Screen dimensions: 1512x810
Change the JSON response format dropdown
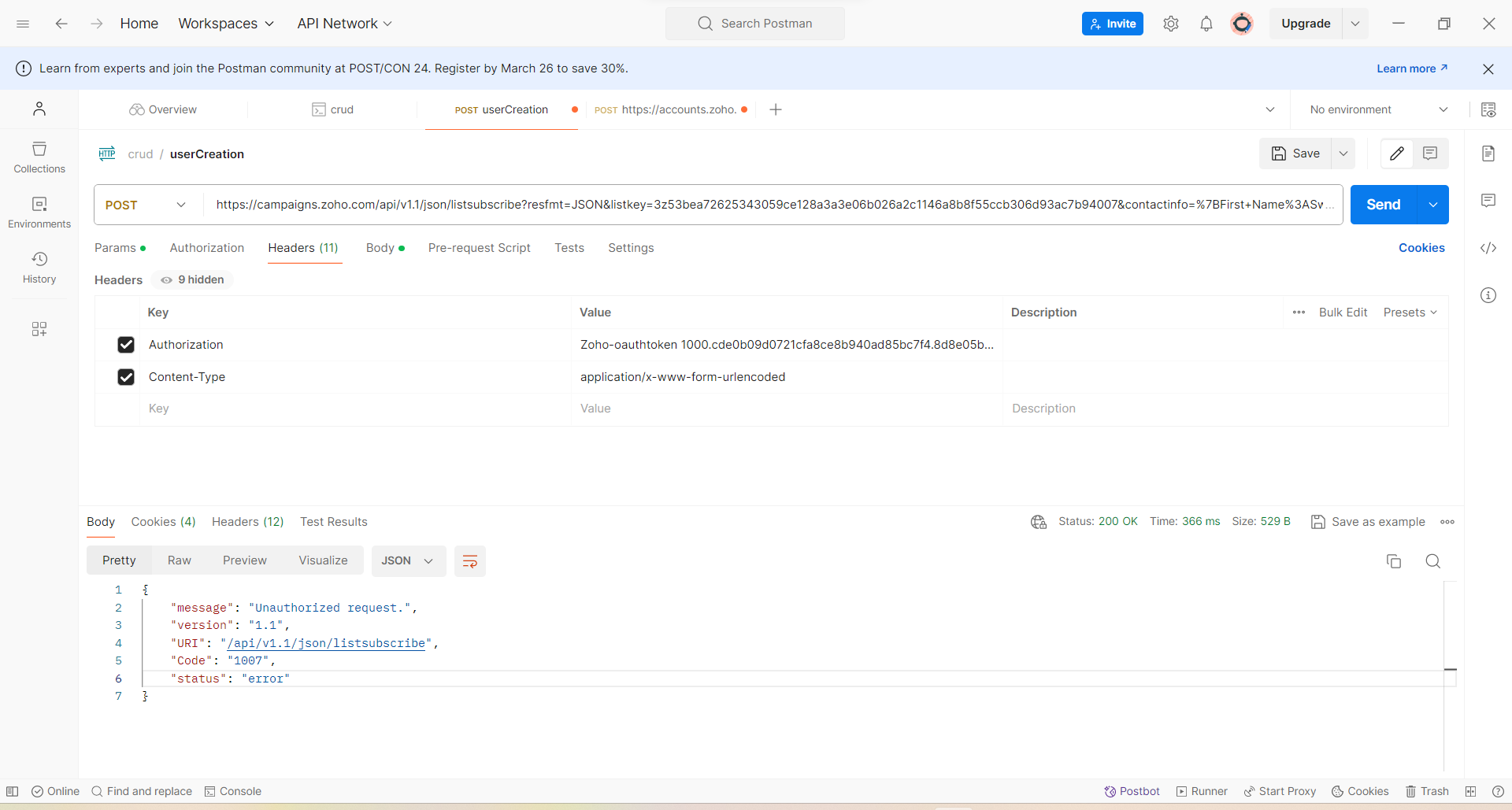(x=408, y=561)
